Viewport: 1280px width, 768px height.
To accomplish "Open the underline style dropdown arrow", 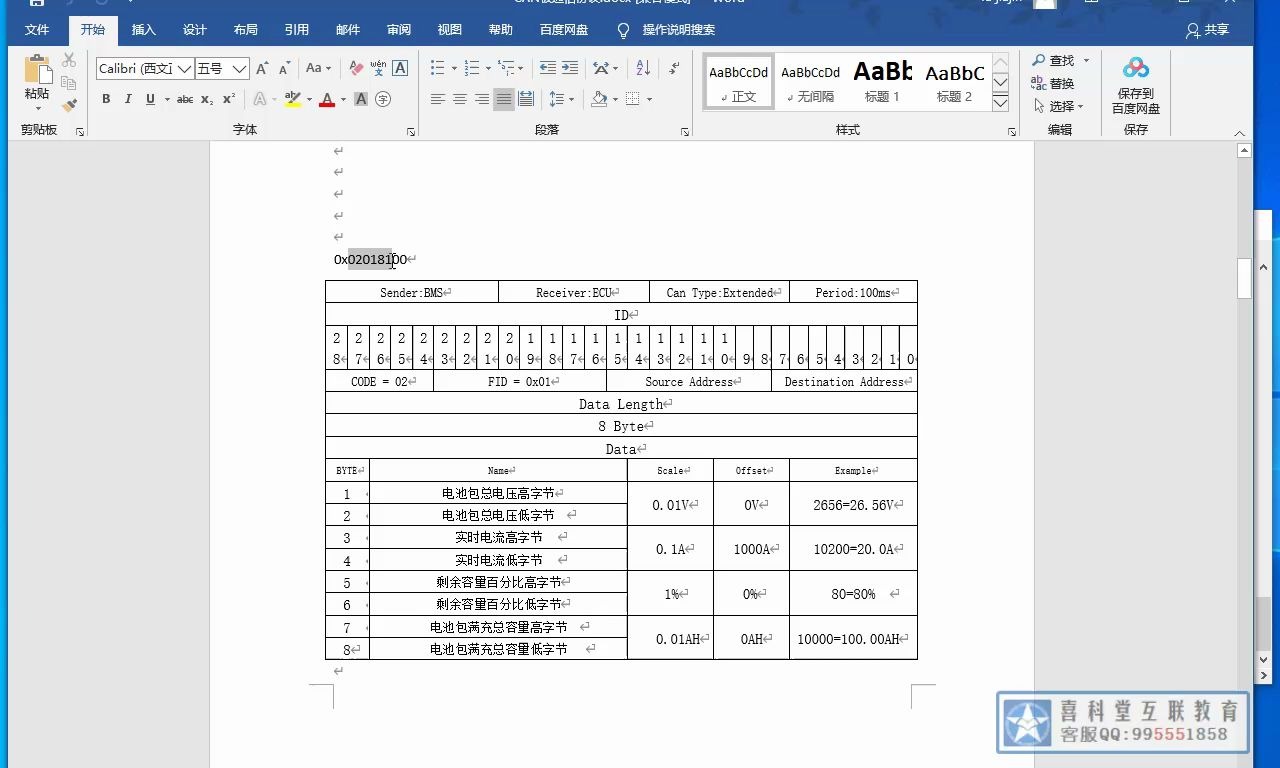I will point(165,99).
